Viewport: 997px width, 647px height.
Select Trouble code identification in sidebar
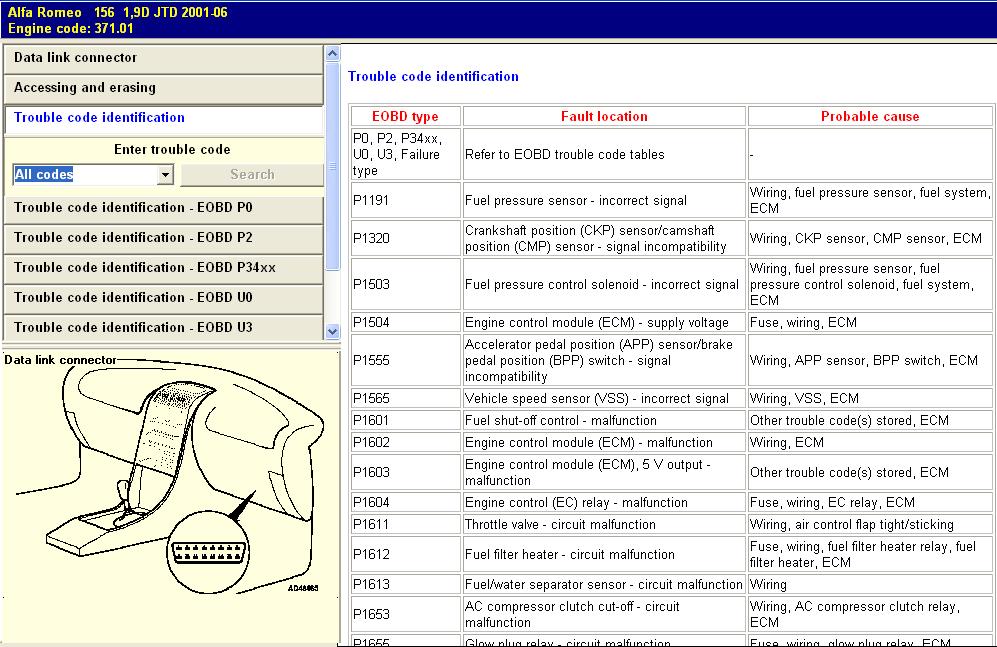(163, 118)
